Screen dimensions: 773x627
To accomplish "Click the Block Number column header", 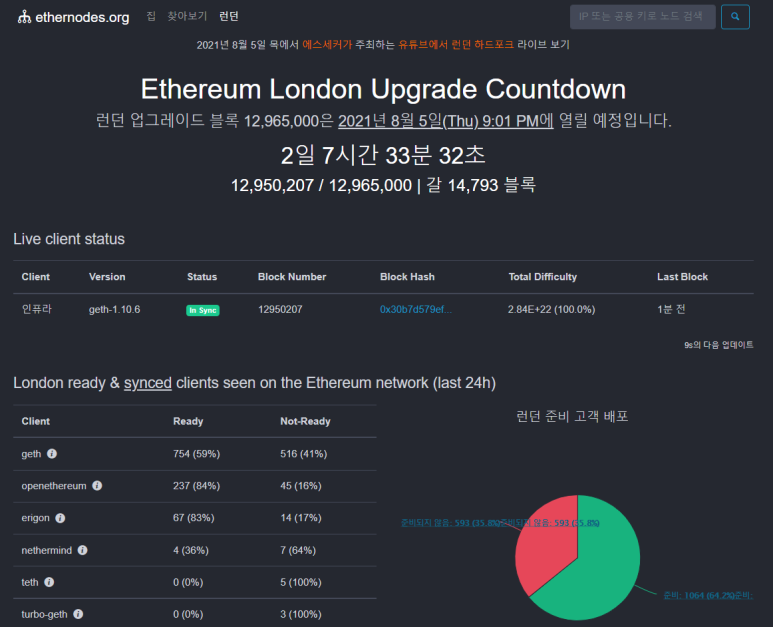I will pyautogui.click(x=292, y=277).
